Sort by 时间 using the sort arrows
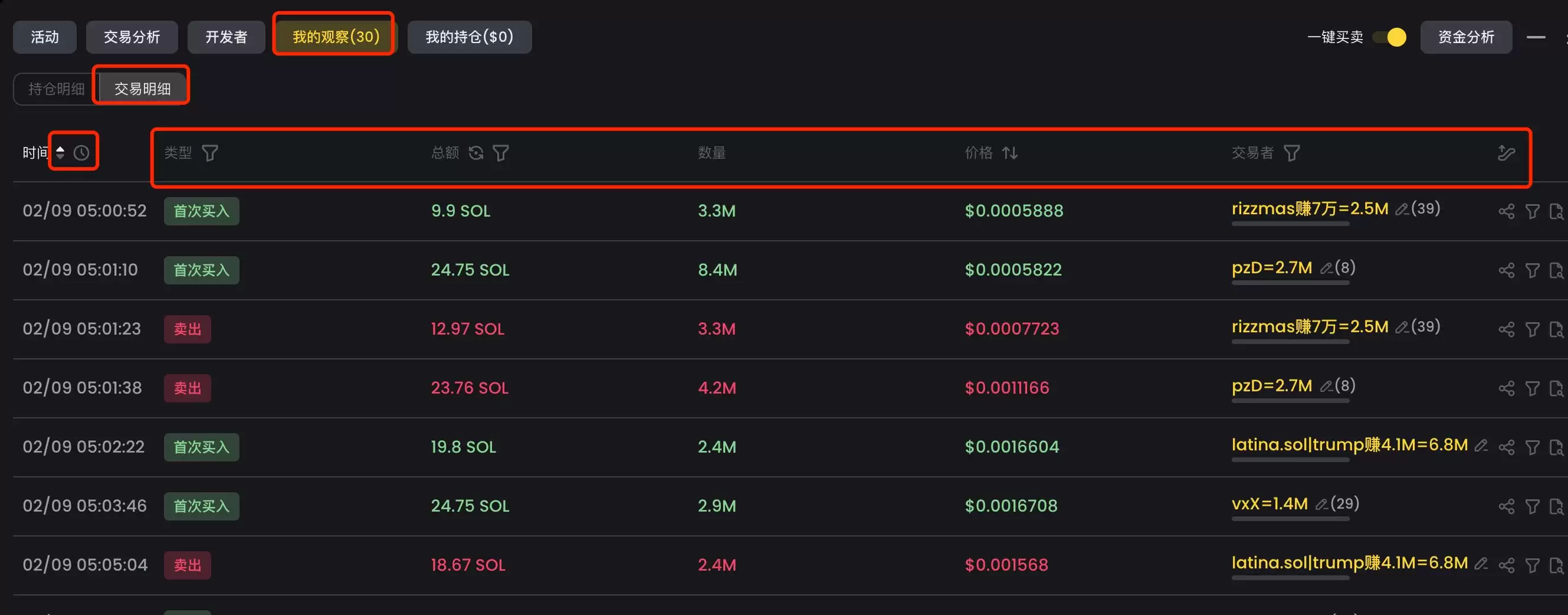 (60, 153)
